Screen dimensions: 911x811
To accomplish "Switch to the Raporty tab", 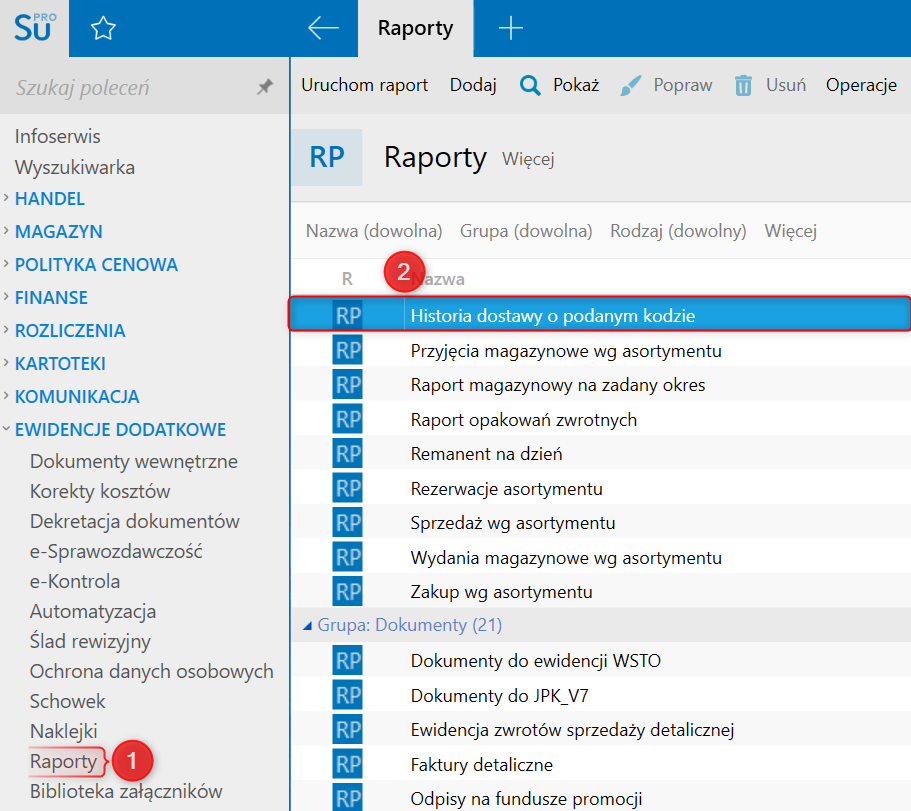I will pos(415,29).
